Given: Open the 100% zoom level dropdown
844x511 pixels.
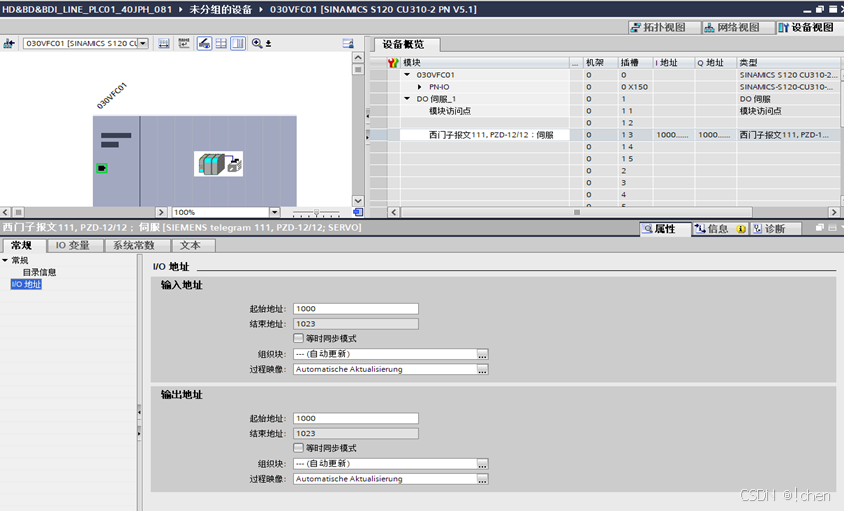Looking at the screenshot, I should click(275, 212).
